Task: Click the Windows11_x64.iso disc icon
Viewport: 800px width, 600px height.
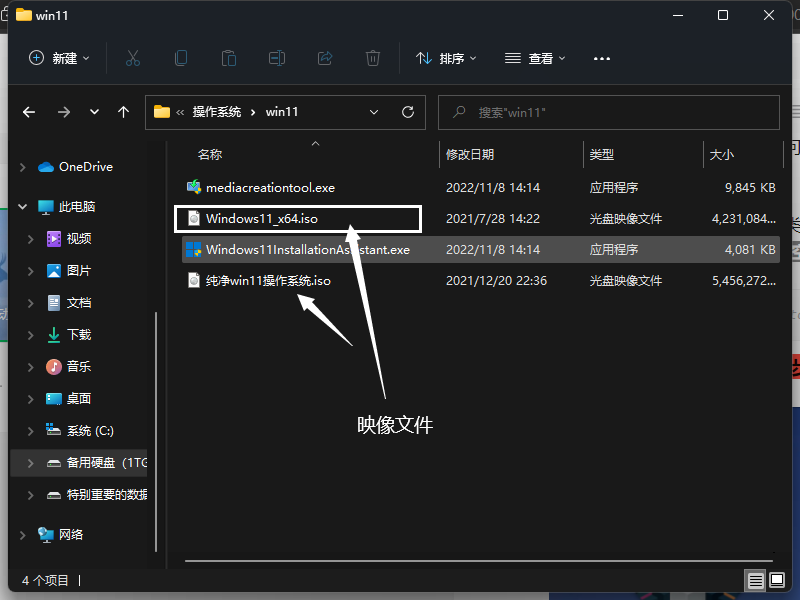Action: coord(194,219)
